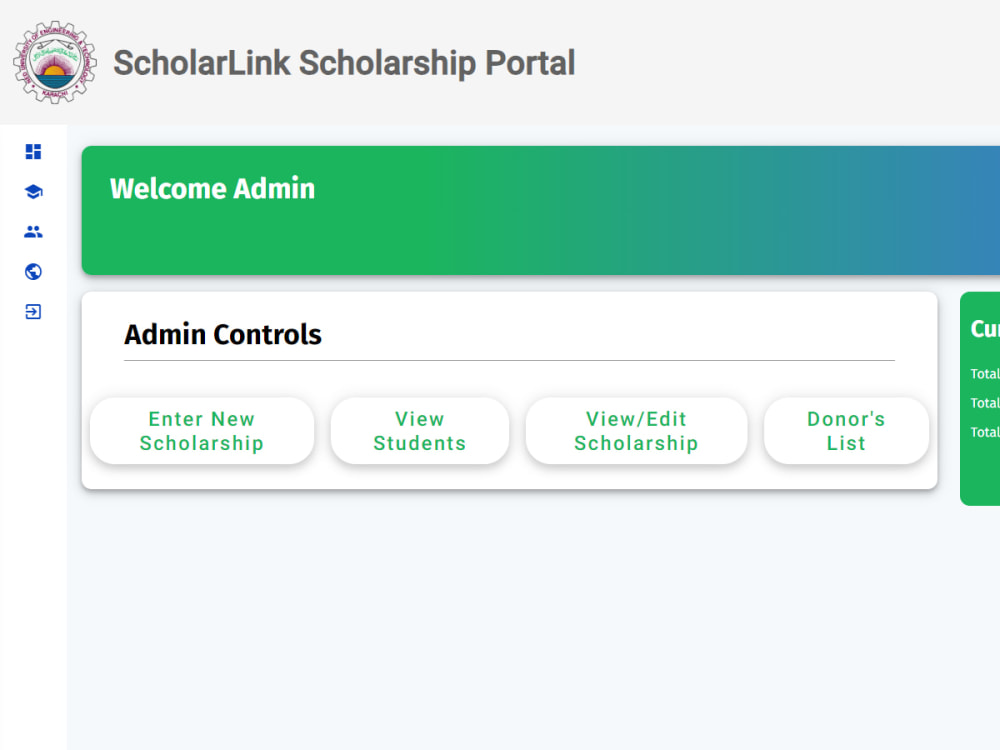
Task: Click the ScholarLink Scholarship Portal title
Action: (x=344, y=63)
